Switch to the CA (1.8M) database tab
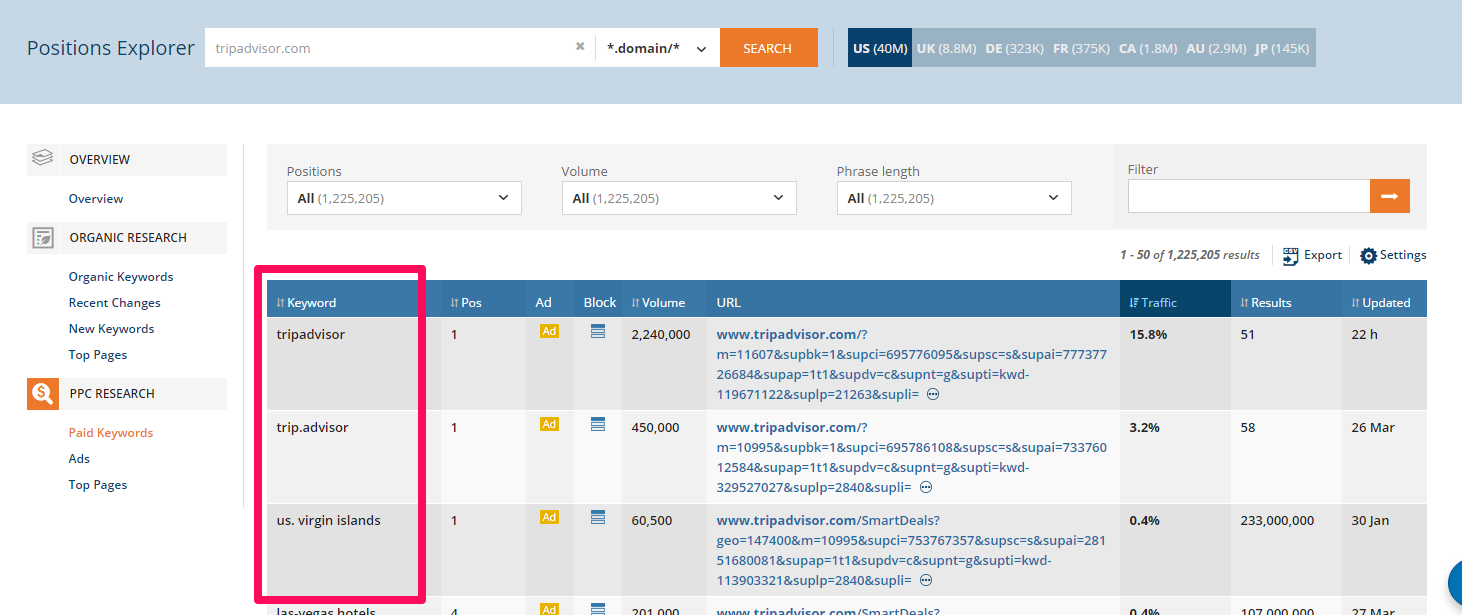Viewport: 1462px width, 615px height. click(x=1148, y=48)
